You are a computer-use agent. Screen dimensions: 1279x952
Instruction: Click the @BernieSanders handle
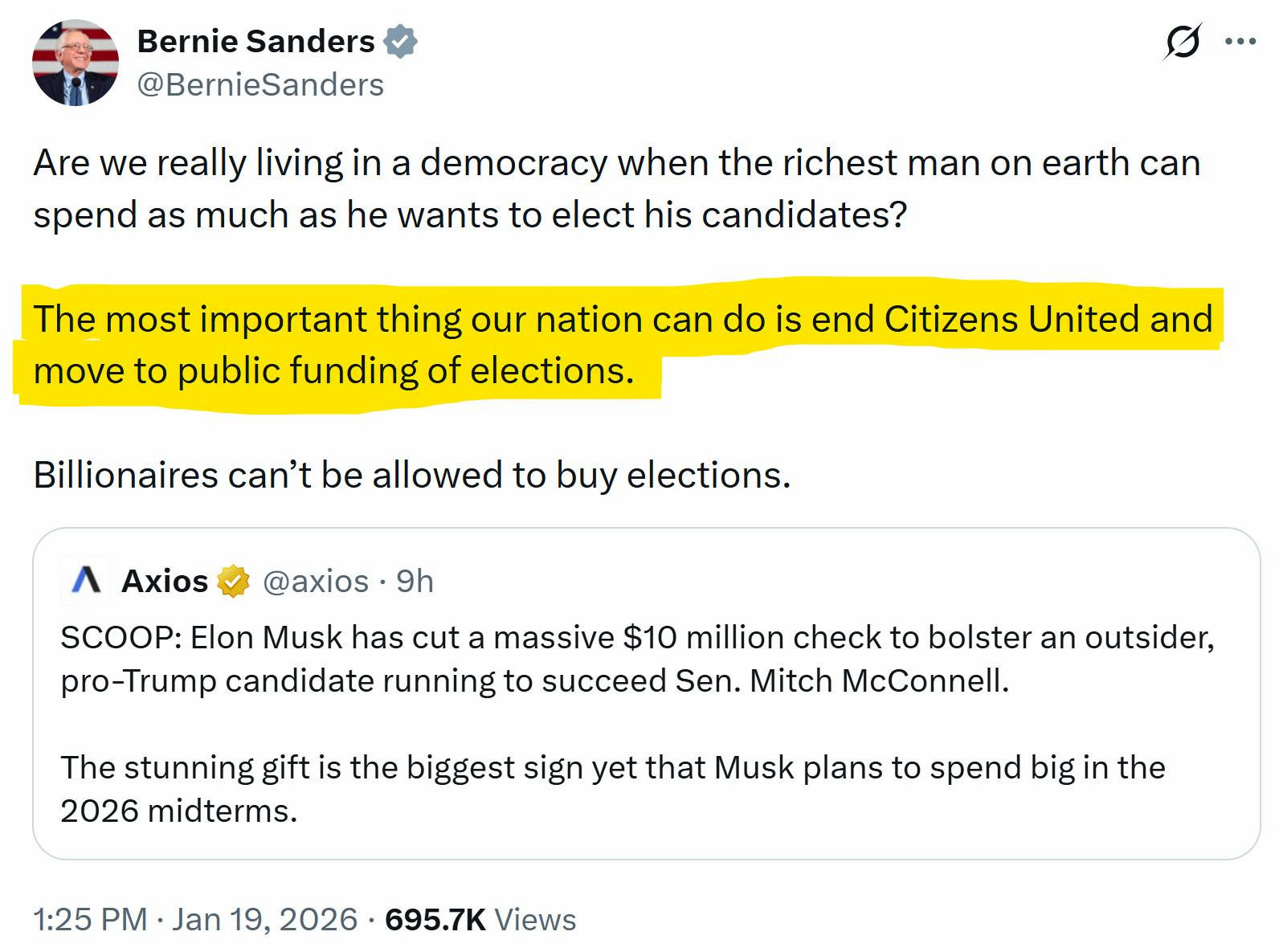[x=260, y=84]
